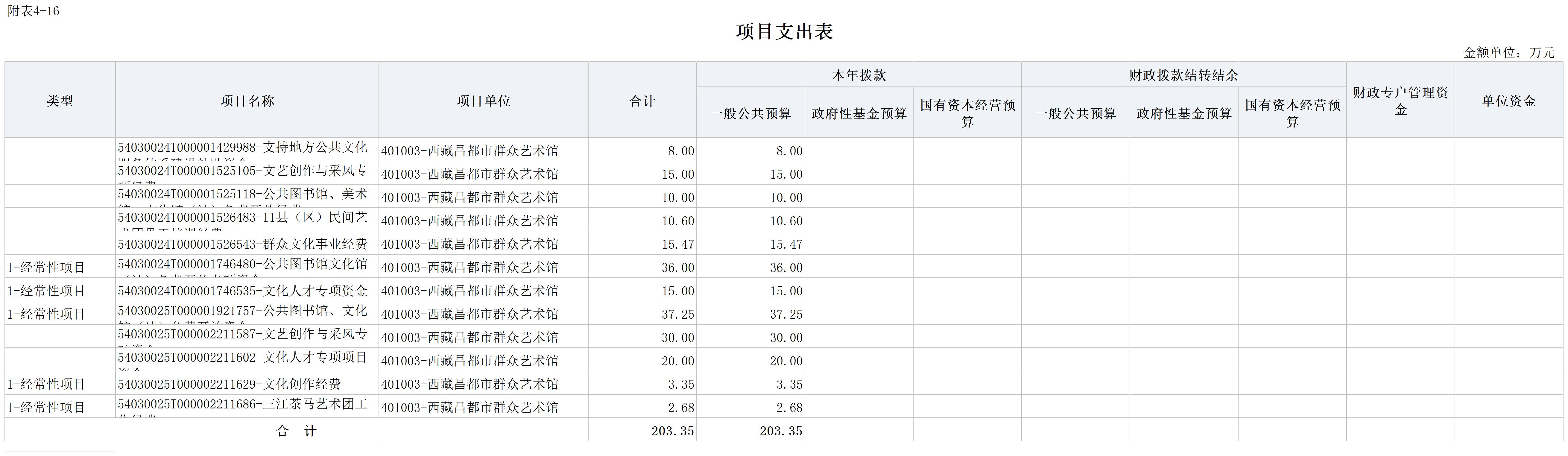The height and width of the screenshot is (456, 1568).
Task: Select the 类型 column header
Action: [60, 101]
